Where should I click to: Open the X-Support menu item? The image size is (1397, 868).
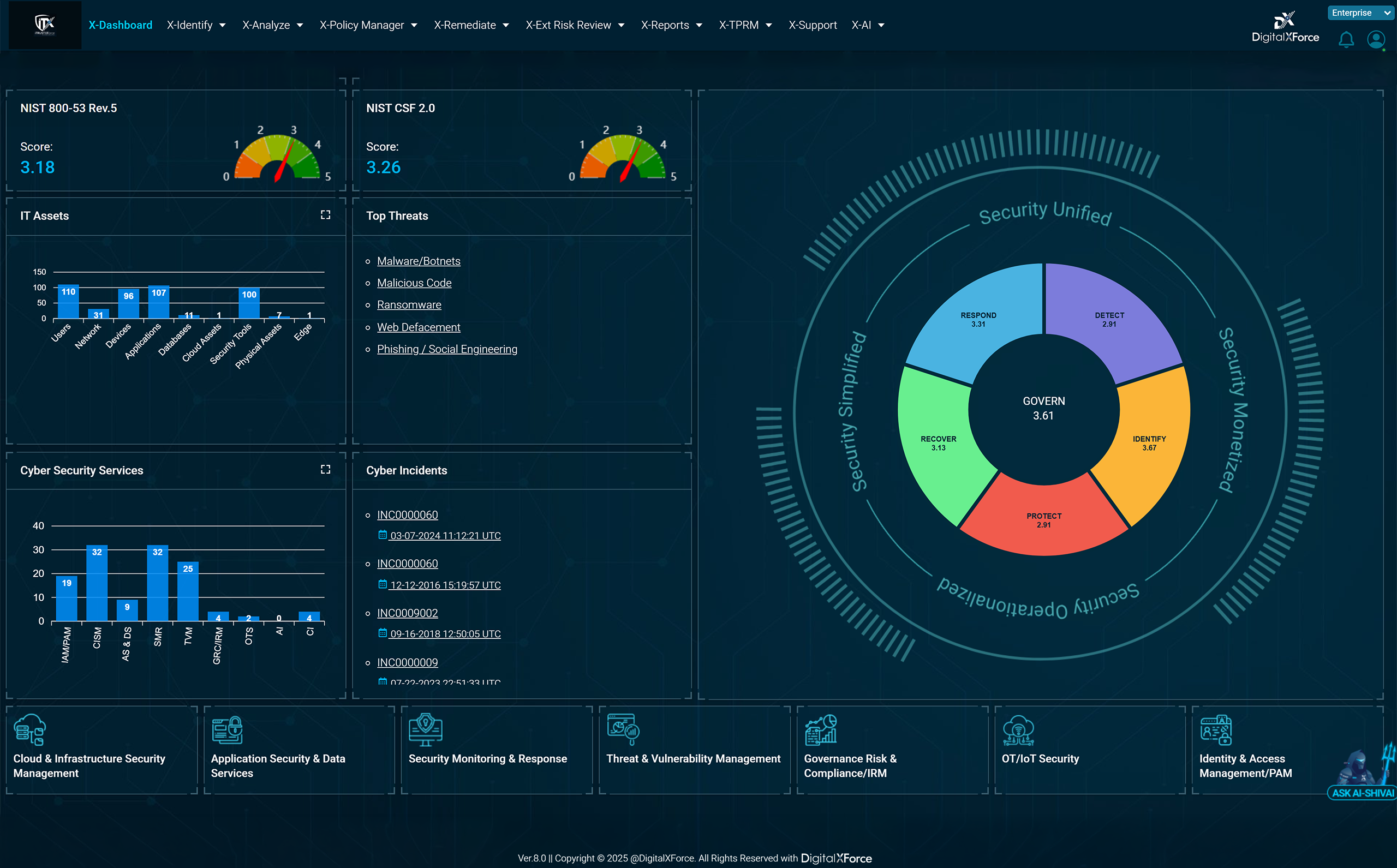click(813, 25)
